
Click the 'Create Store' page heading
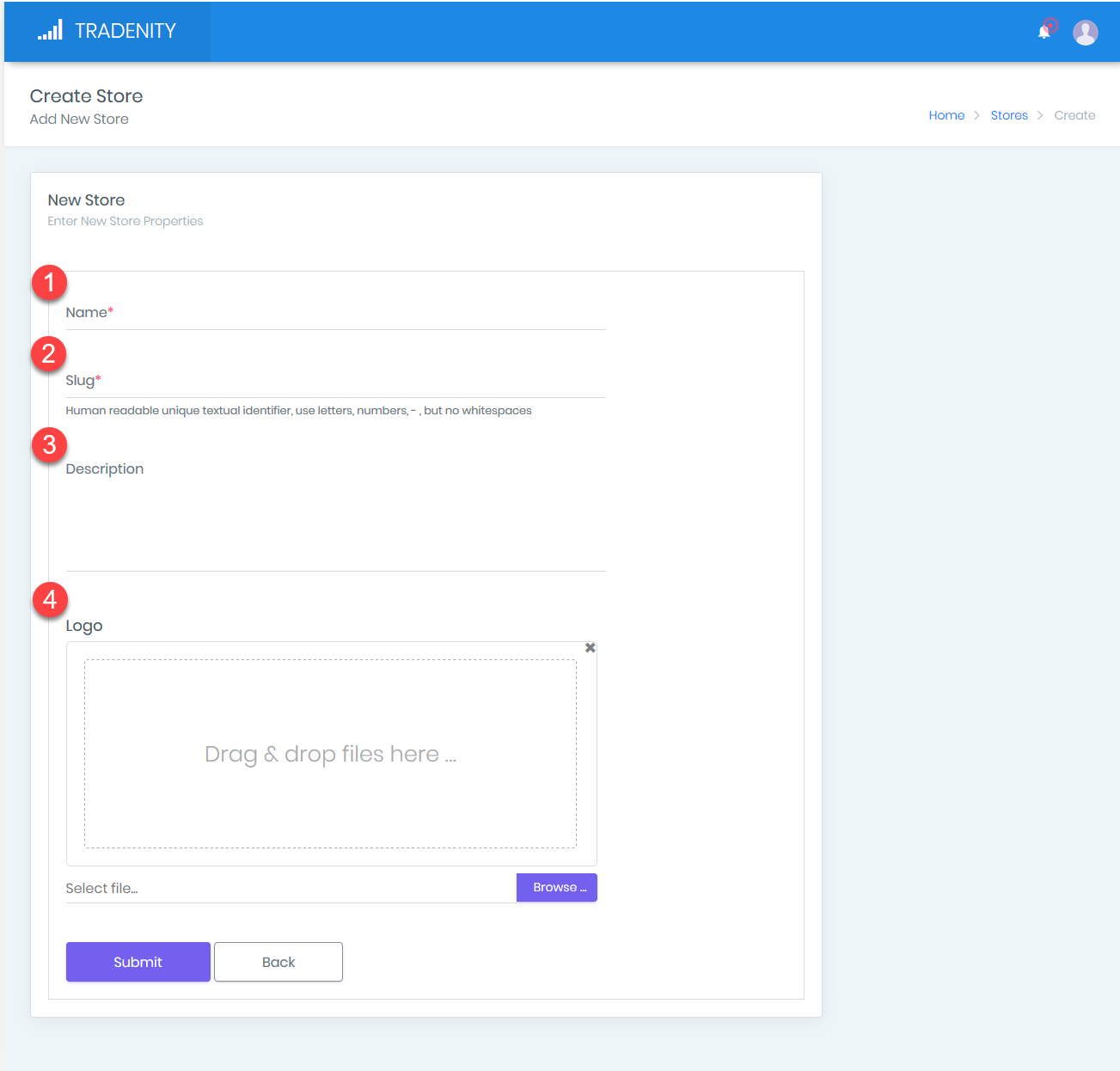click(86, 96)
